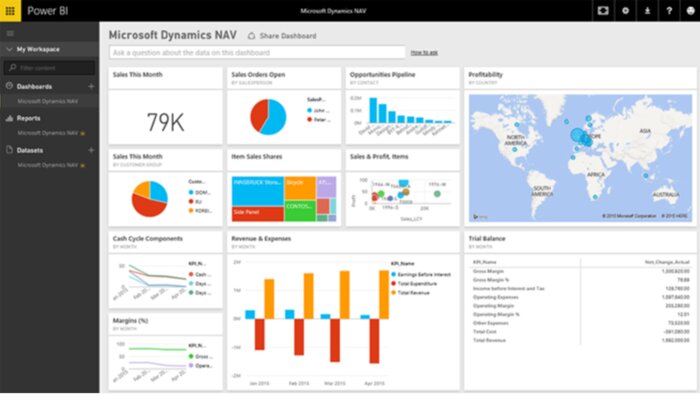
Task: Select Total Revenue row in Trial Balance
Action: tap(581, 340)
